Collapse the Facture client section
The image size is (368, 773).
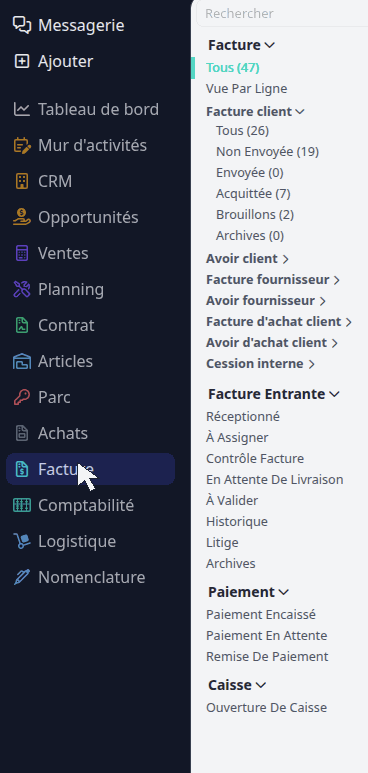click(299, 112)
